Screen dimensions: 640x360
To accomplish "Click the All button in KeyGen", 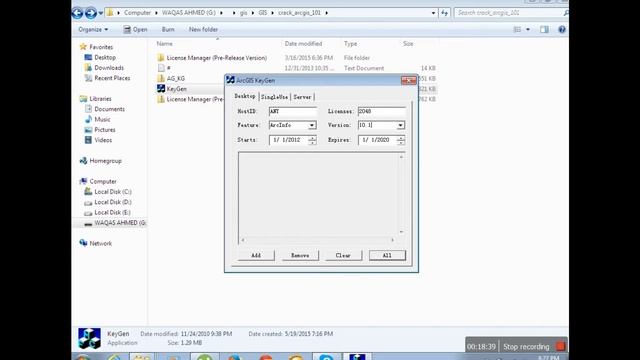I will point(387,256).
